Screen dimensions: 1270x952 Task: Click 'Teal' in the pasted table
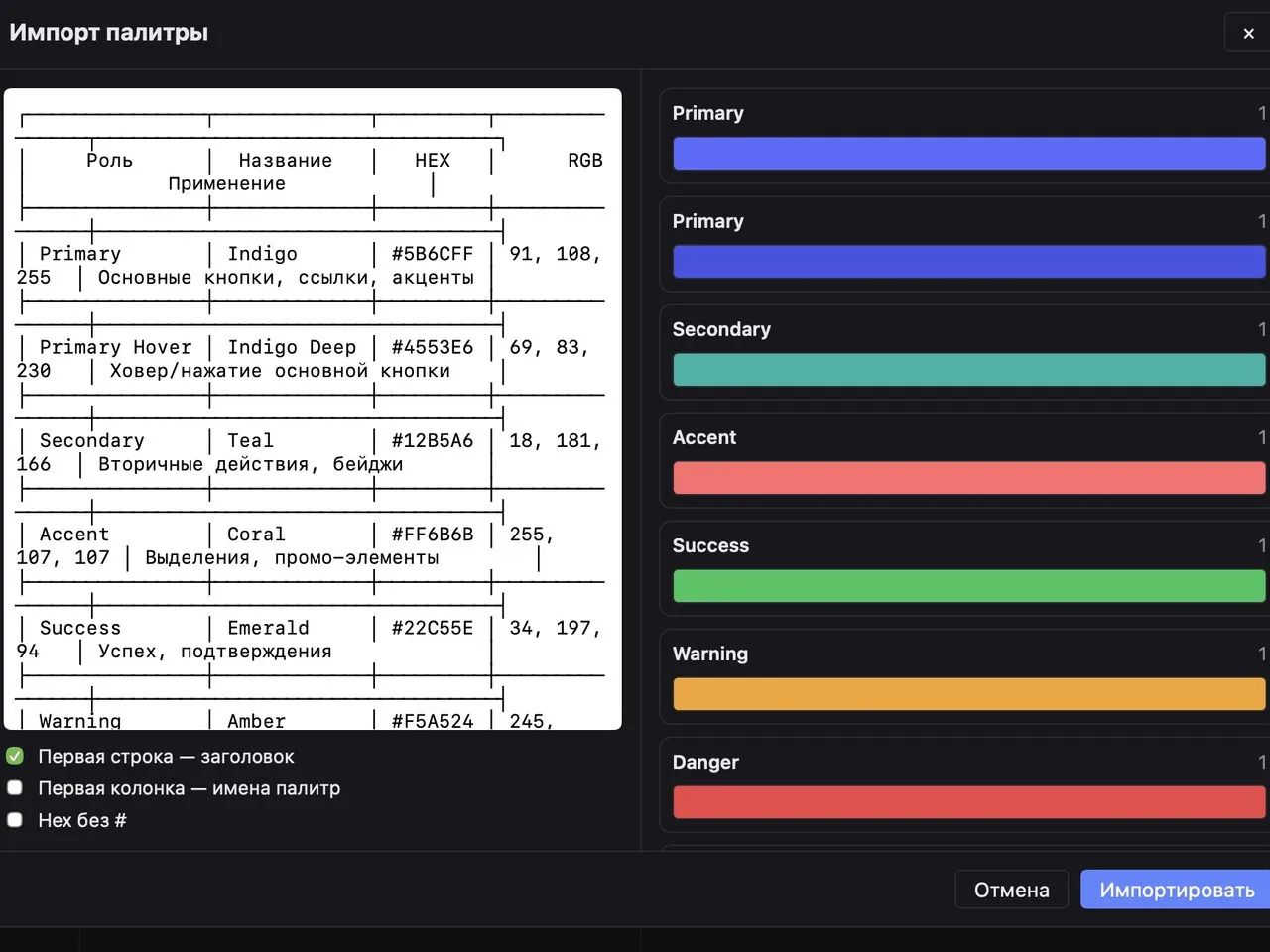[250, 440]
